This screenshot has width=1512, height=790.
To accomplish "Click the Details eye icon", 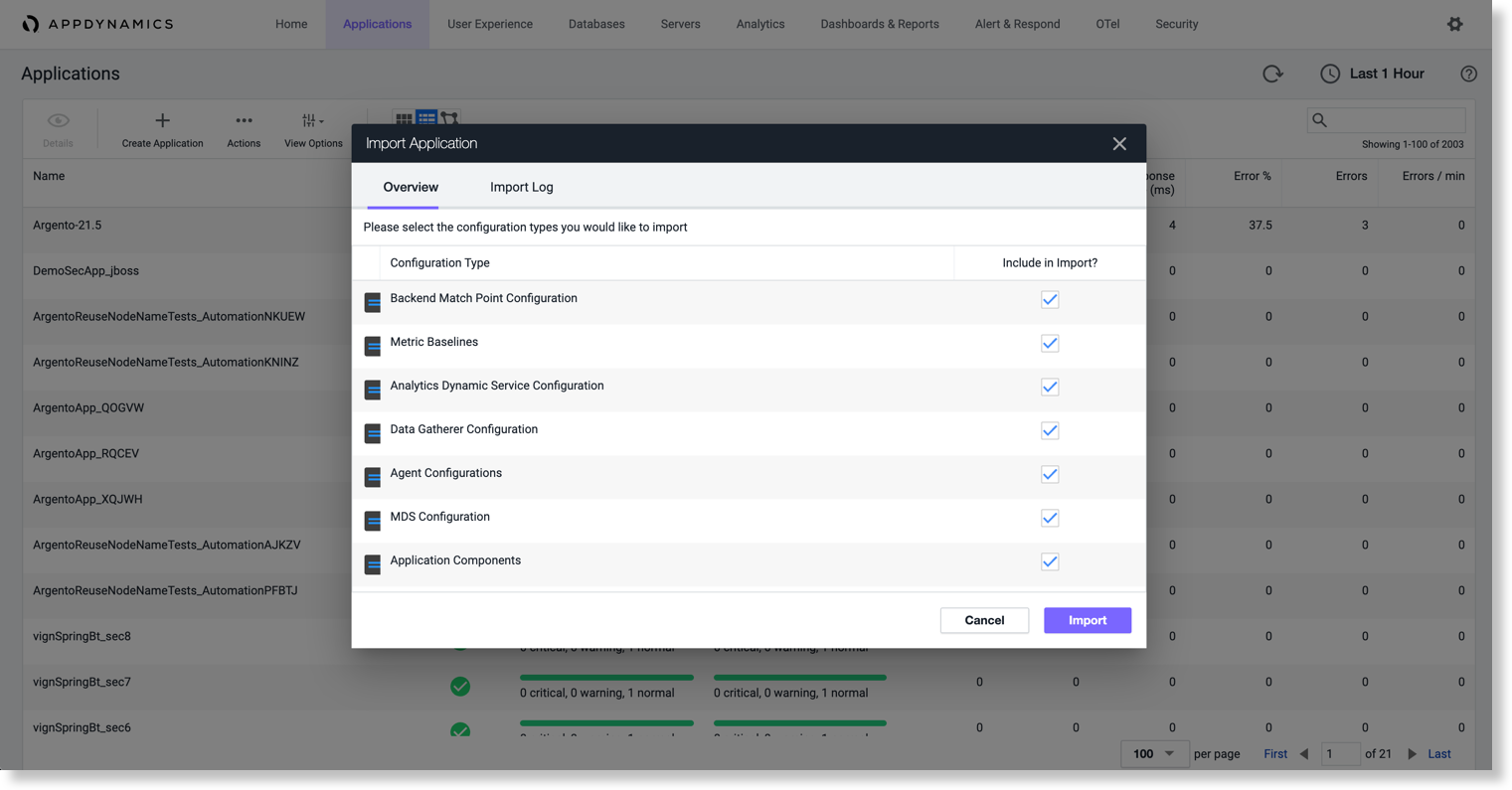I will [58, 120].
